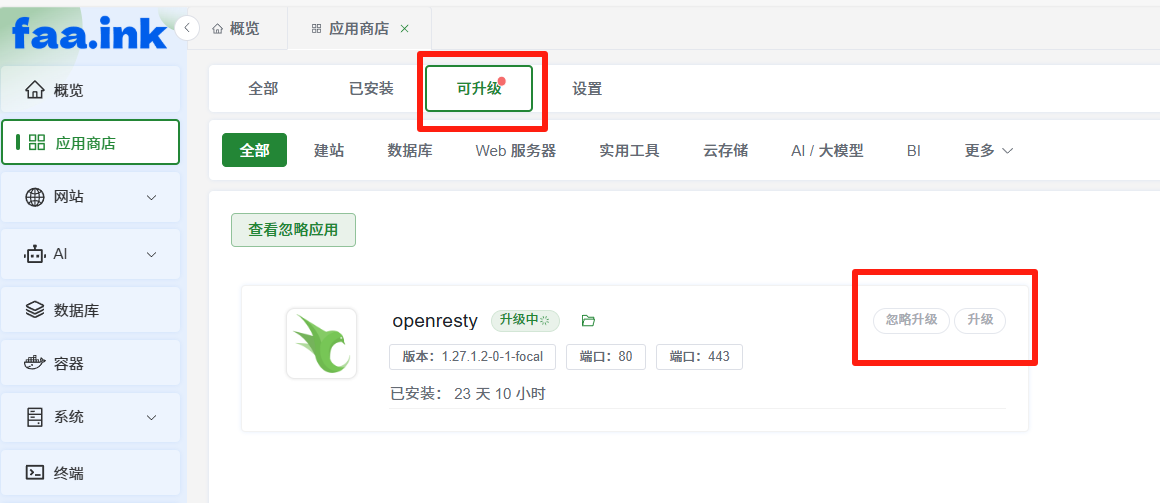This screenshot has width=1160, height=503.
Task: Switch to the 设置 tab
Action: pyautogui.click(x=587, y=89)
